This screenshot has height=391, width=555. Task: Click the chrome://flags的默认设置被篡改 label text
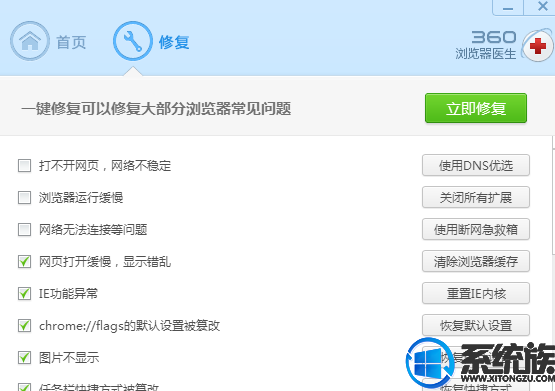point(130,326)
